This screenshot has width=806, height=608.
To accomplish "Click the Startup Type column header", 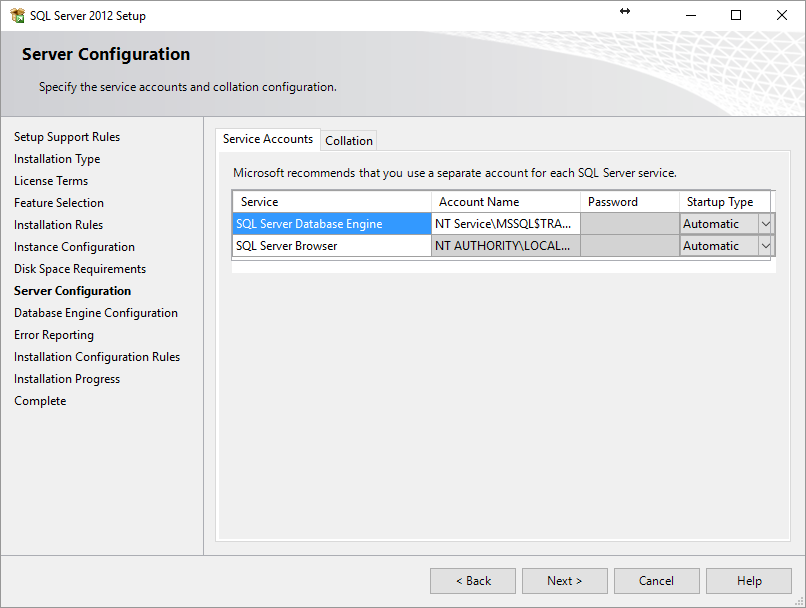I will coord(725,201).
